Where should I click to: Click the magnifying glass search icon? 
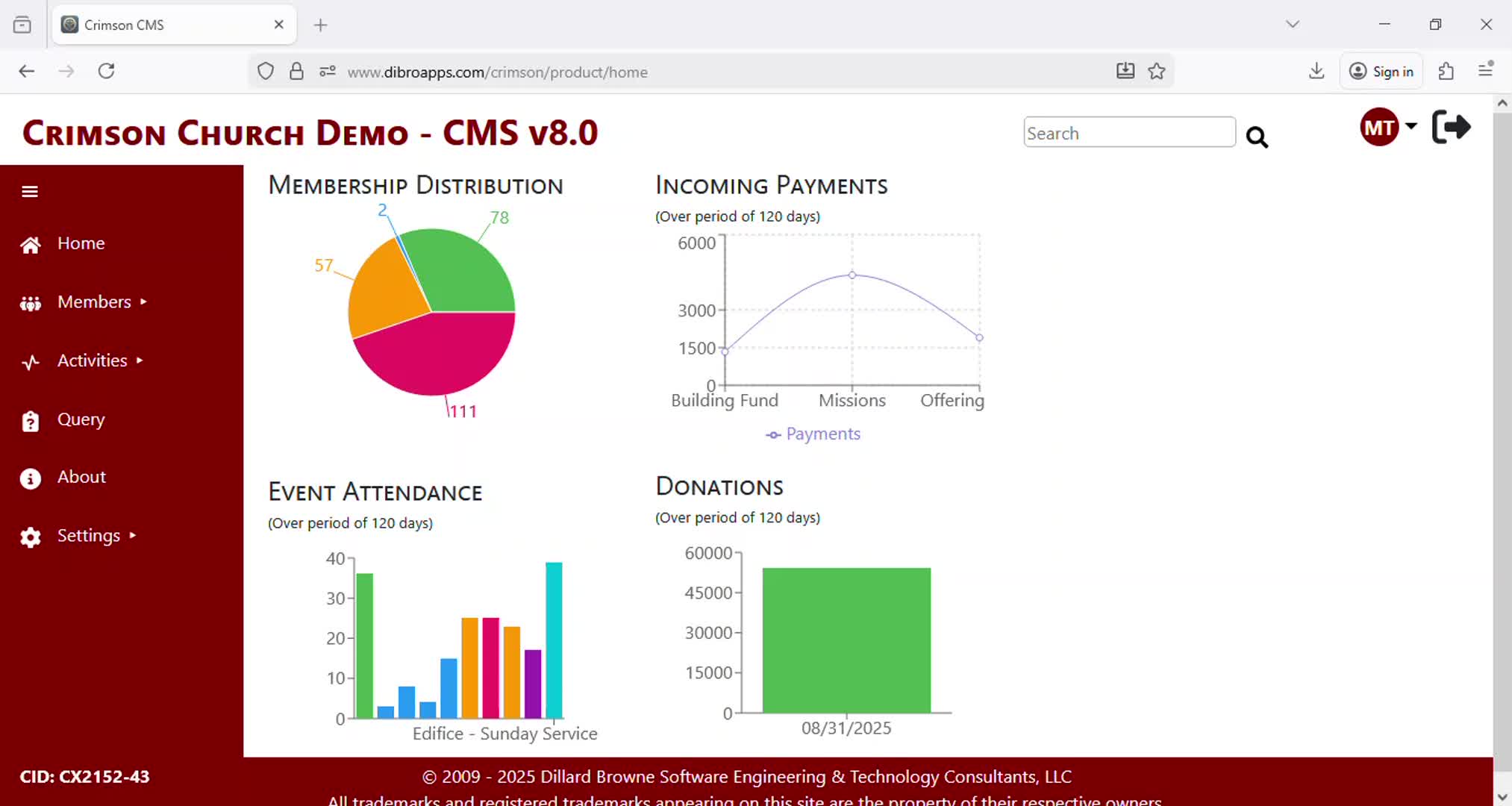tap(1257, 137)
